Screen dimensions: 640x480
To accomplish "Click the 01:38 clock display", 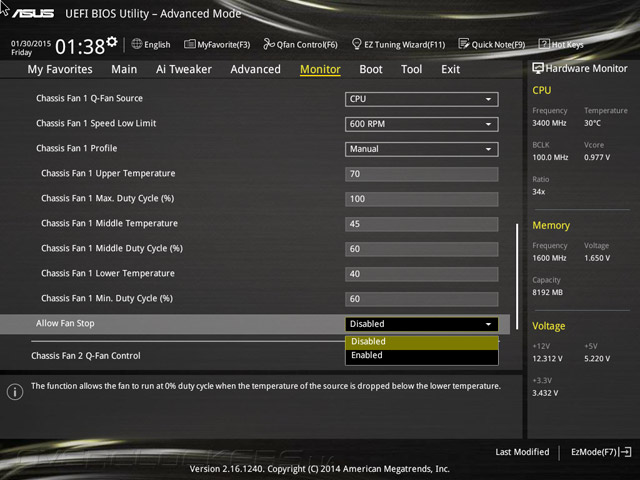I will pyautogui.click(x=80, y=47).
